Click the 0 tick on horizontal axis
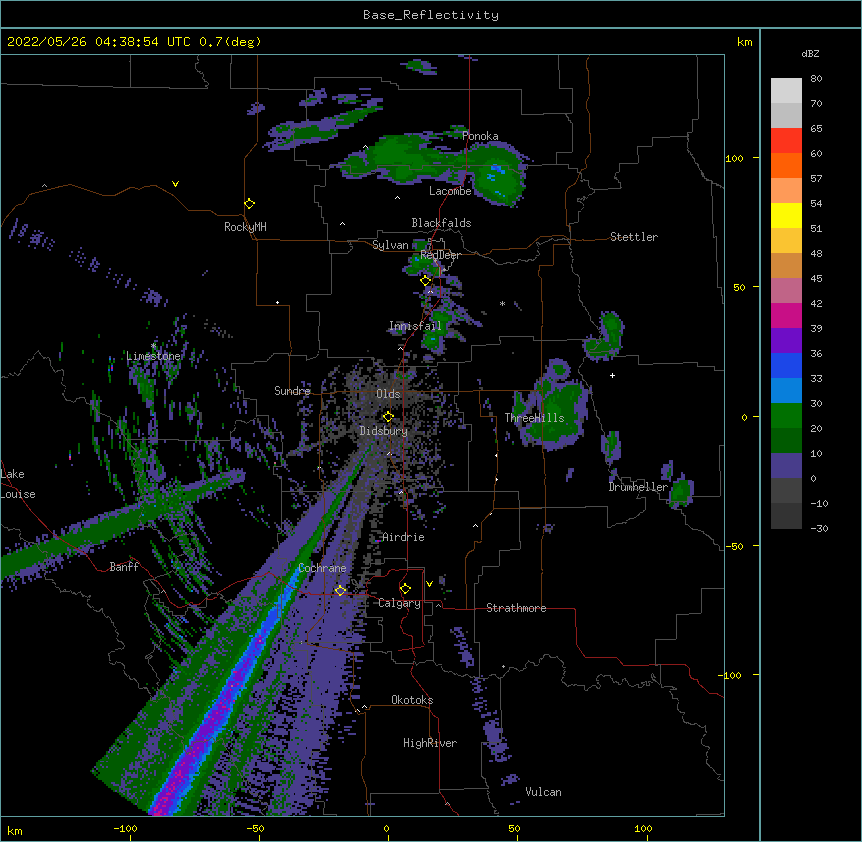 click(x=386, y=828)
